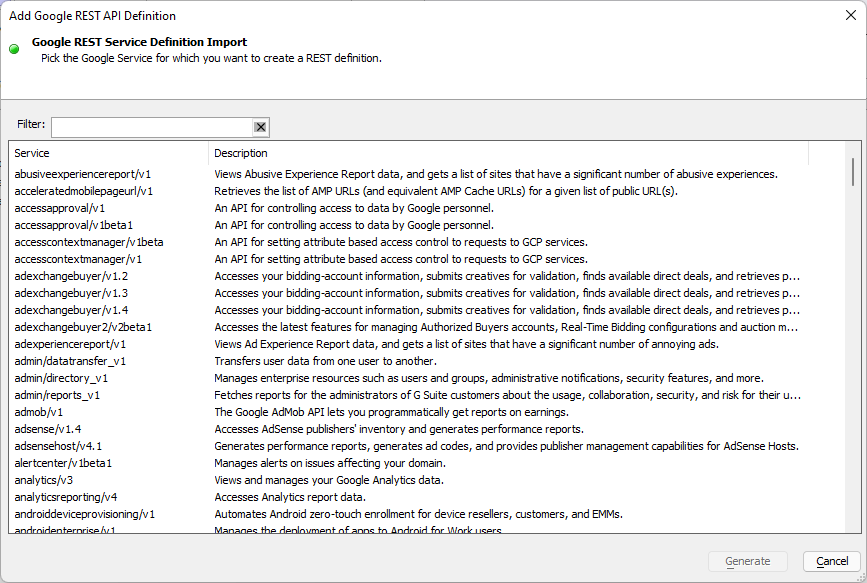
Task: Pick the accessapproval/v1beta1 entry
Action: coord(74,225)
